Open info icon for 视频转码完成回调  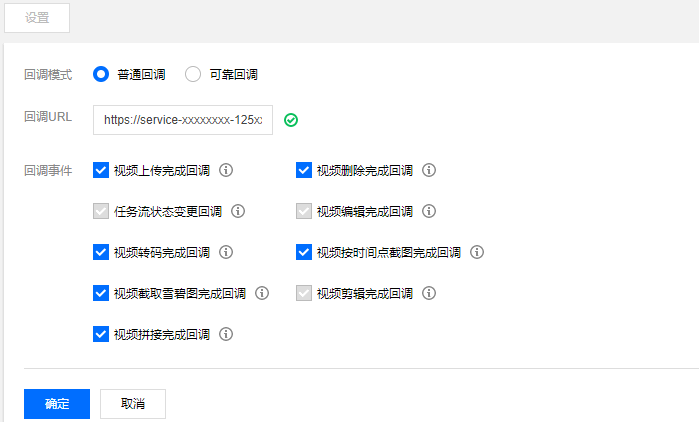226,252
